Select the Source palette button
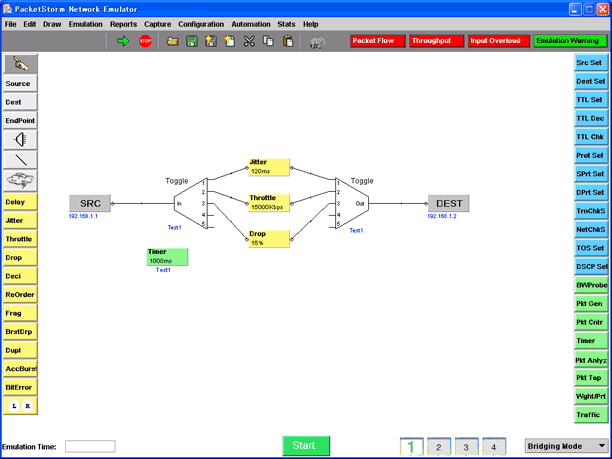Image resolution: width=612 pixels, height=459 pixels. pos(21,84)
